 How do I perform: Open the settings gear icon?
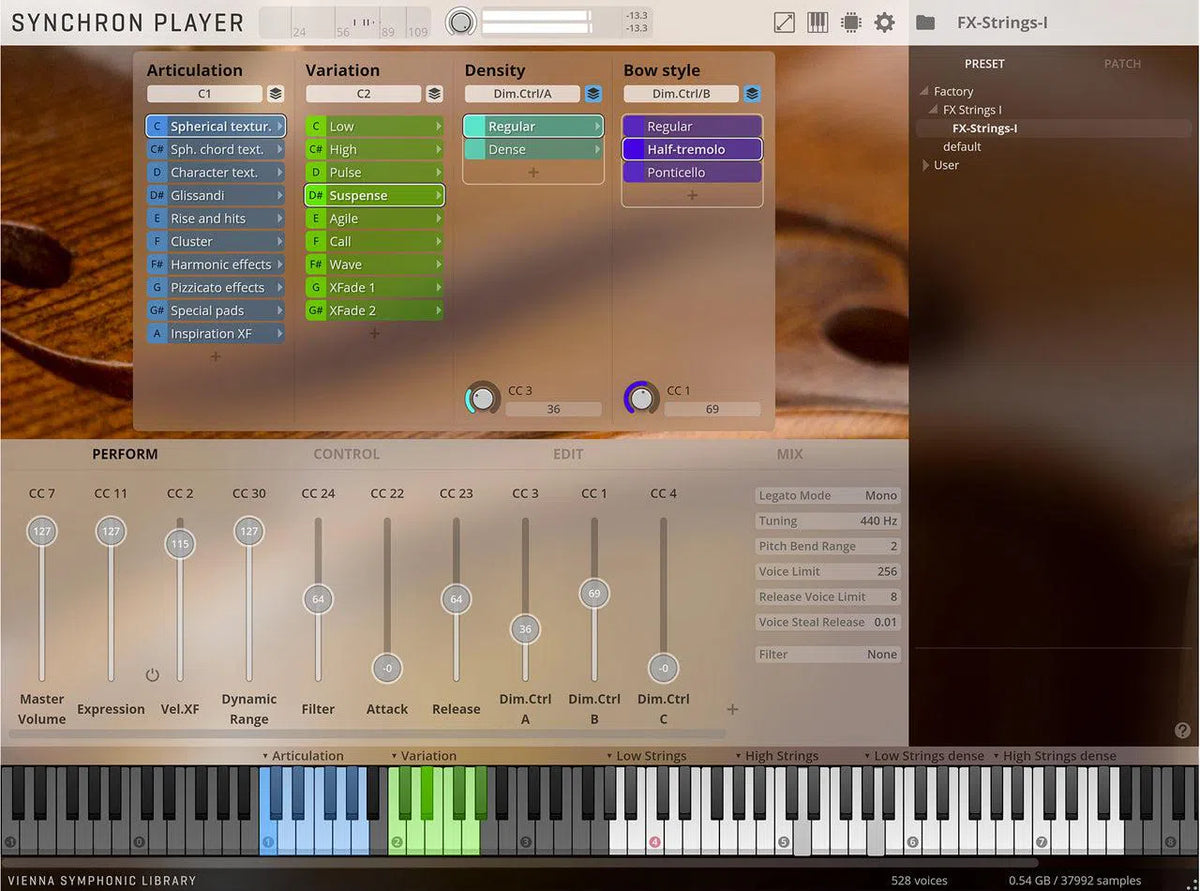(884, 22)
